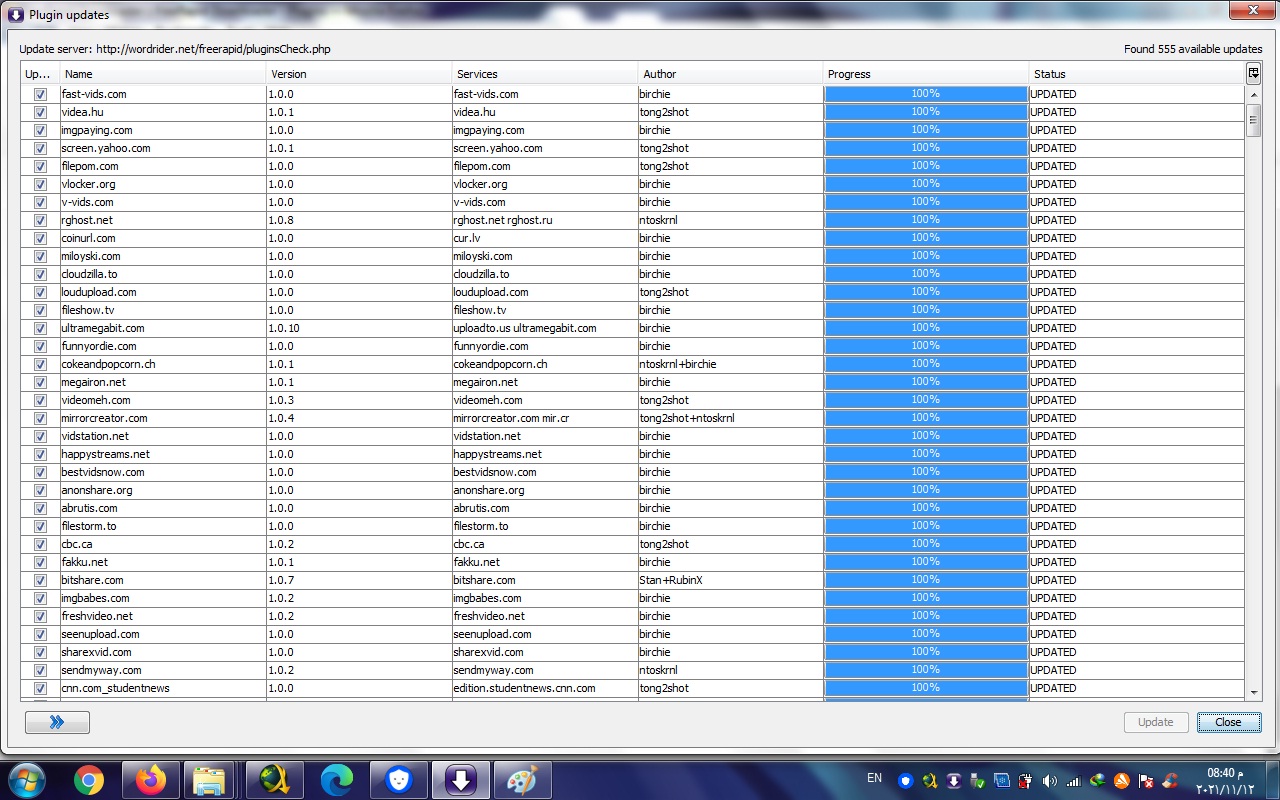Click the volume speaker icon in system tray
Image resolution: width=1280 pixels, height=800 pixels.
1049,781
